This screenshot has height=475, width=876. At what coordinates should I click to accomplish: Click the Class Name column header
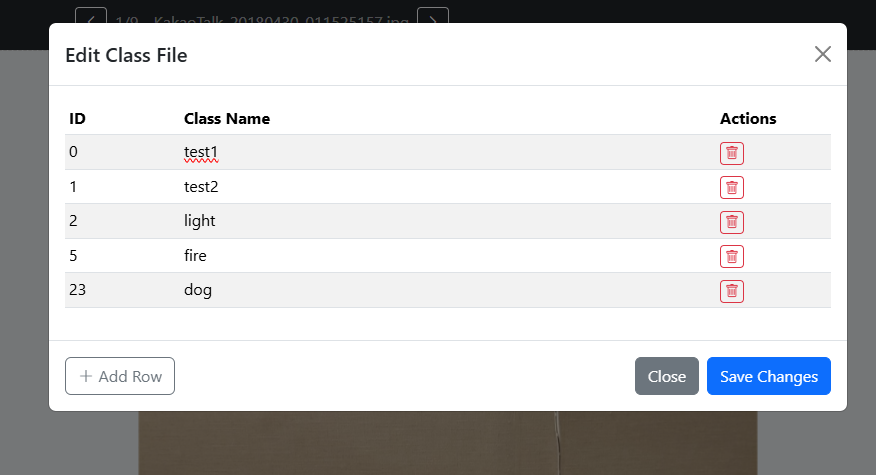pyautogui.click(x=227, y=118)
